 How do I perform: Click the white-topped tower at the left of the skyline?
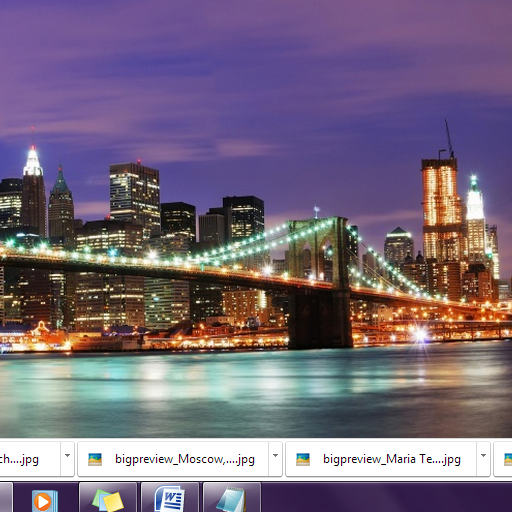click(33, 190)
